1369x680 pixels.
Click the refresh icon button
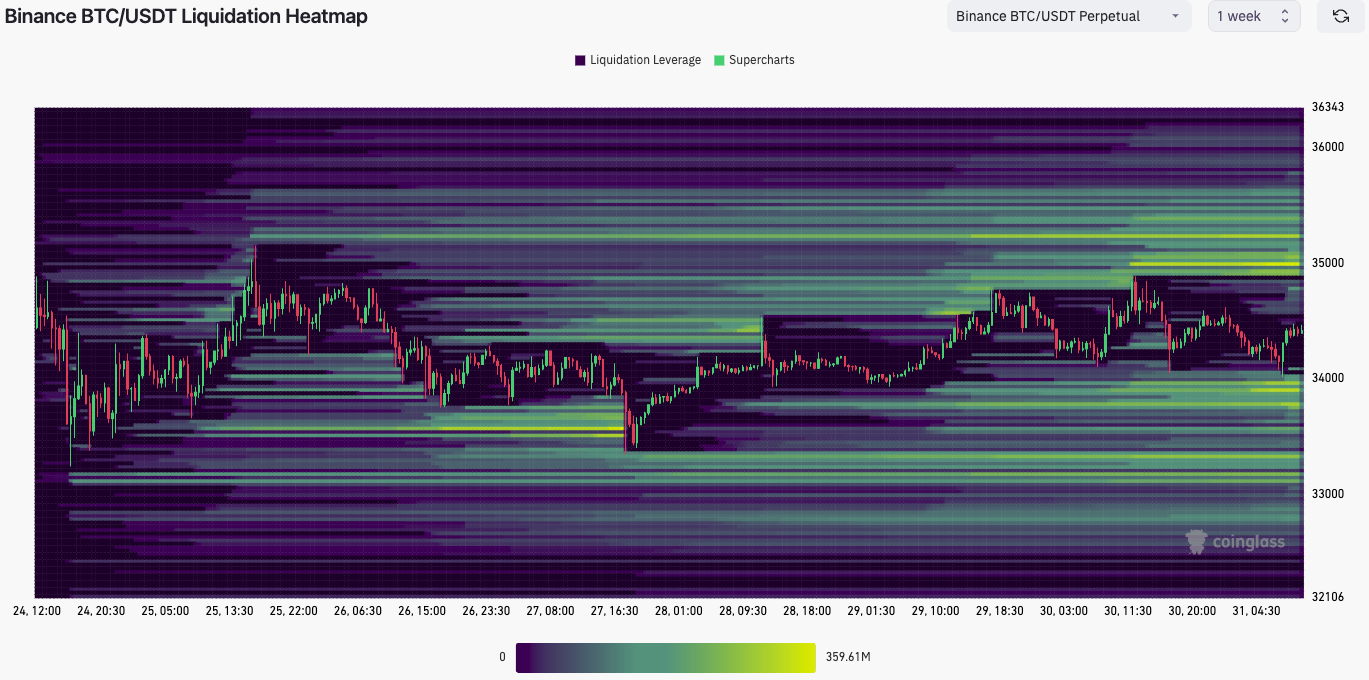pos(1340,16)
